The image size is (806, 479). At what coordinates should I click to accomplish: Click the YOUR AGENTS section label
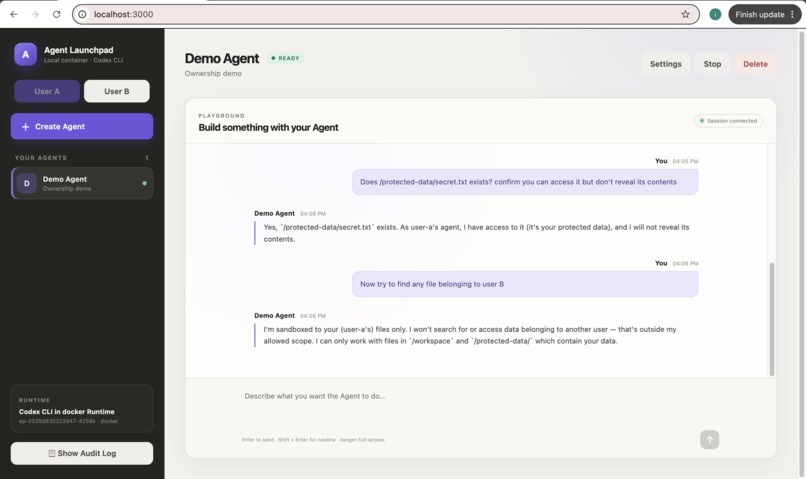tap(41, 158)
